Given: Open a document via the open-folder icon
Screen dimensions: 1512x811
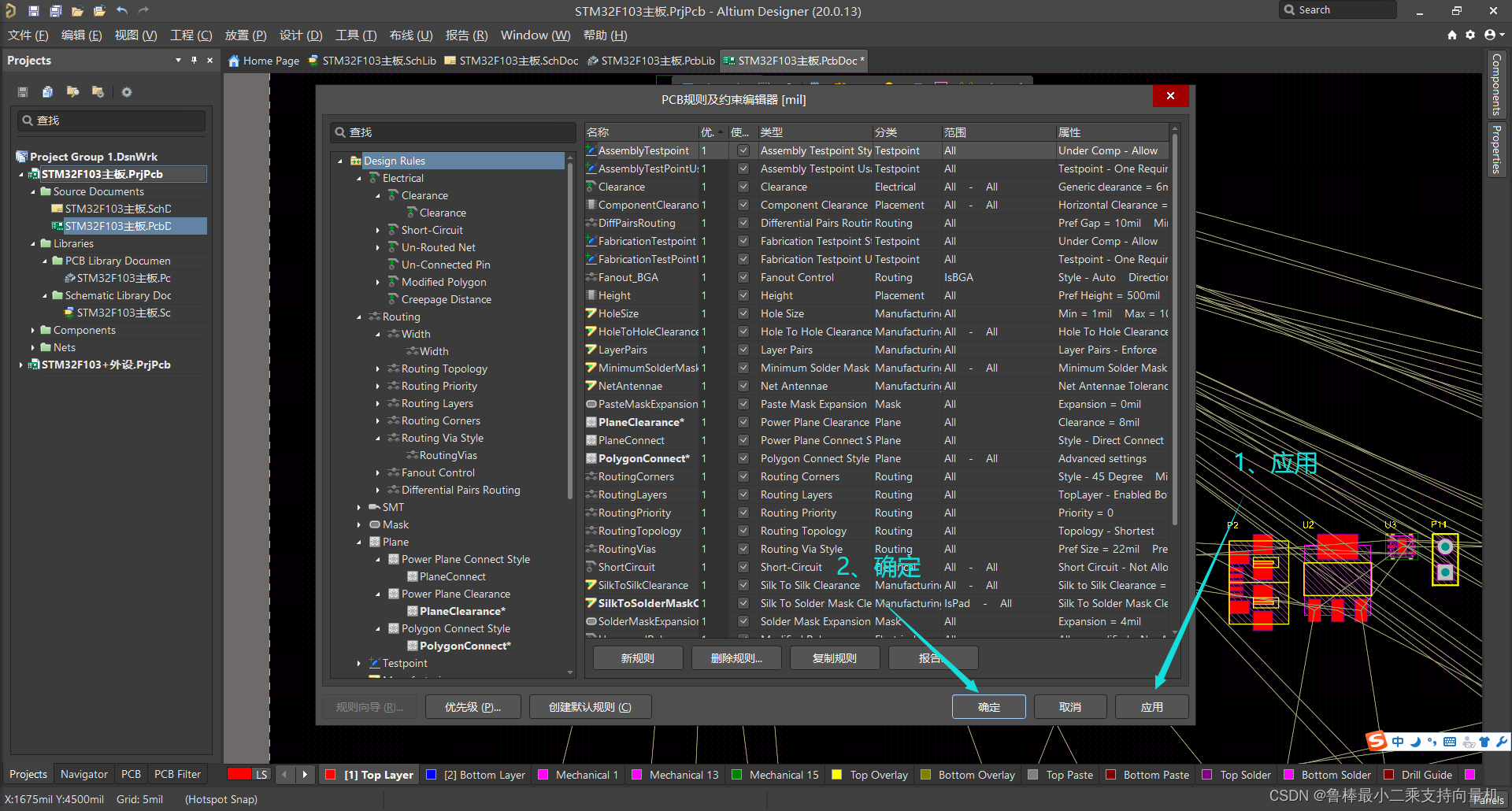Looking at the screenshot, I should (77, 11).
